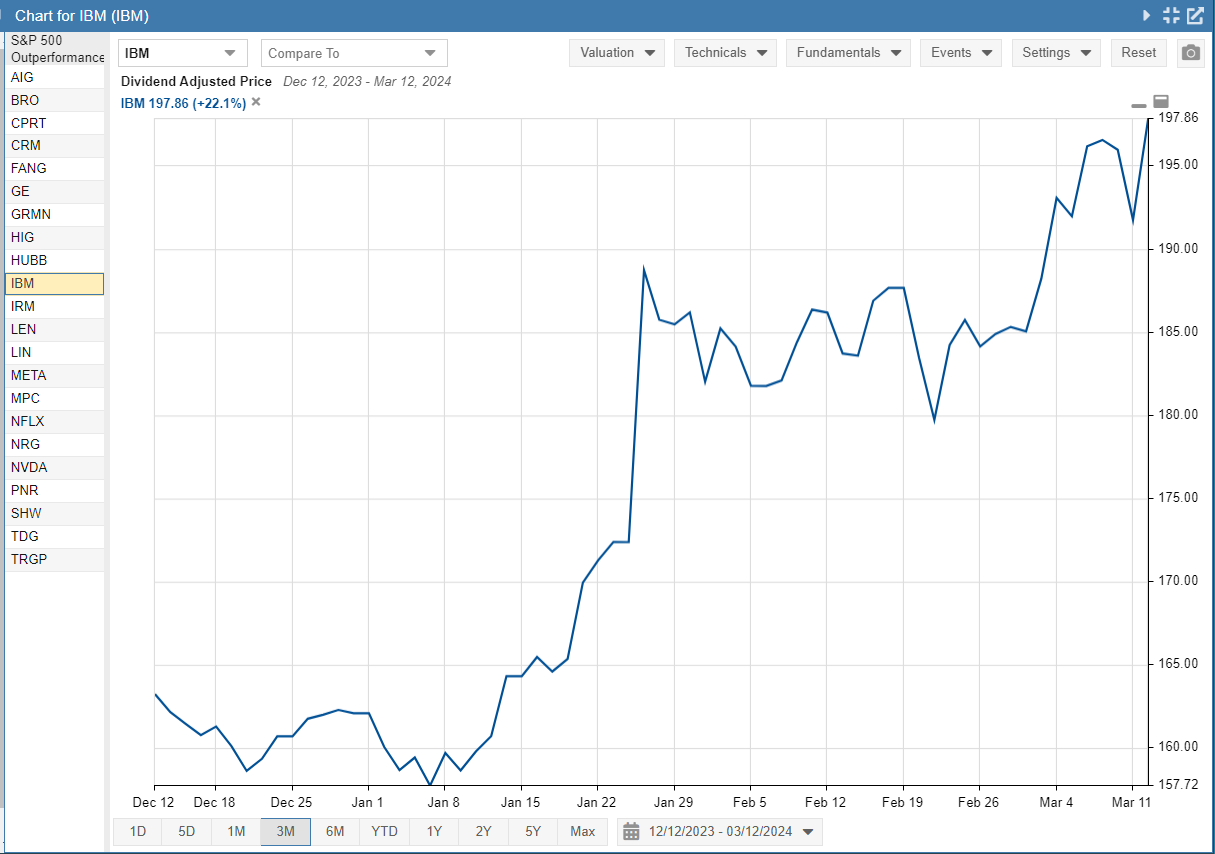Switch chart range to YTD
1215x854 pixels.
[384, 831]
